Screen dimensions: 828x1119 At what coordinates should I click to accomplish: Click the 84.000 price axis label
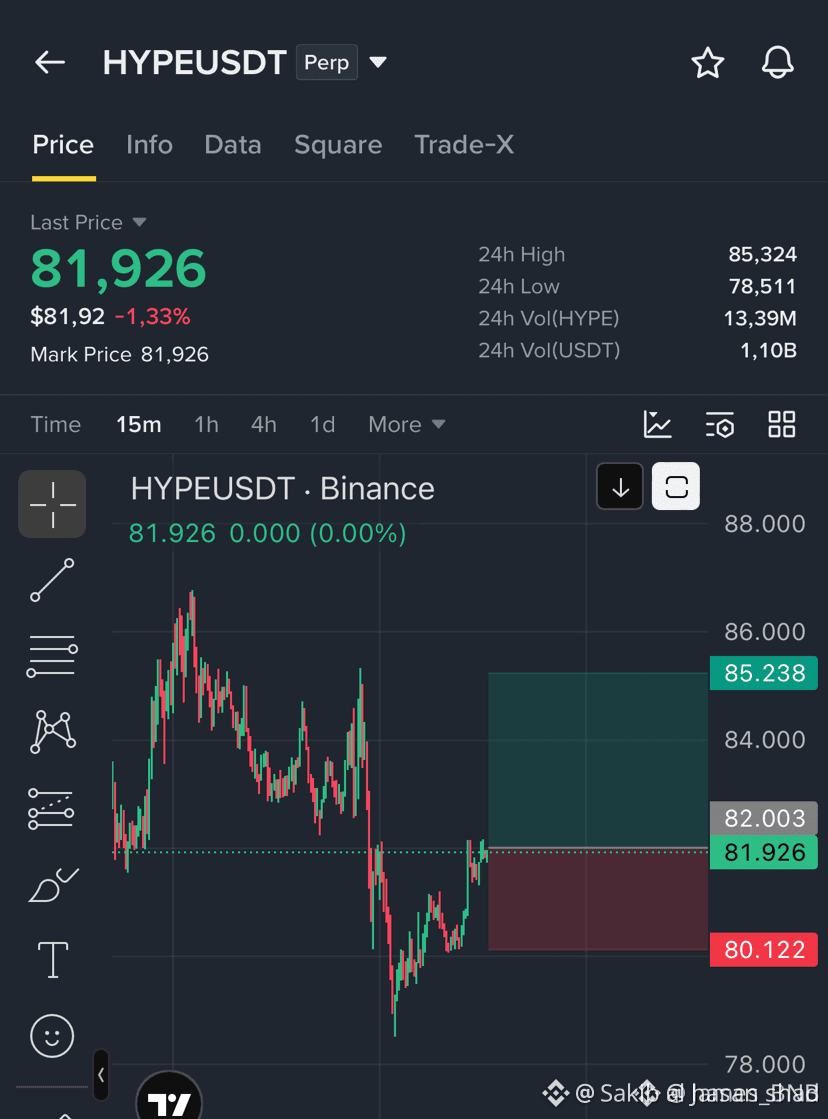point(764,740)
